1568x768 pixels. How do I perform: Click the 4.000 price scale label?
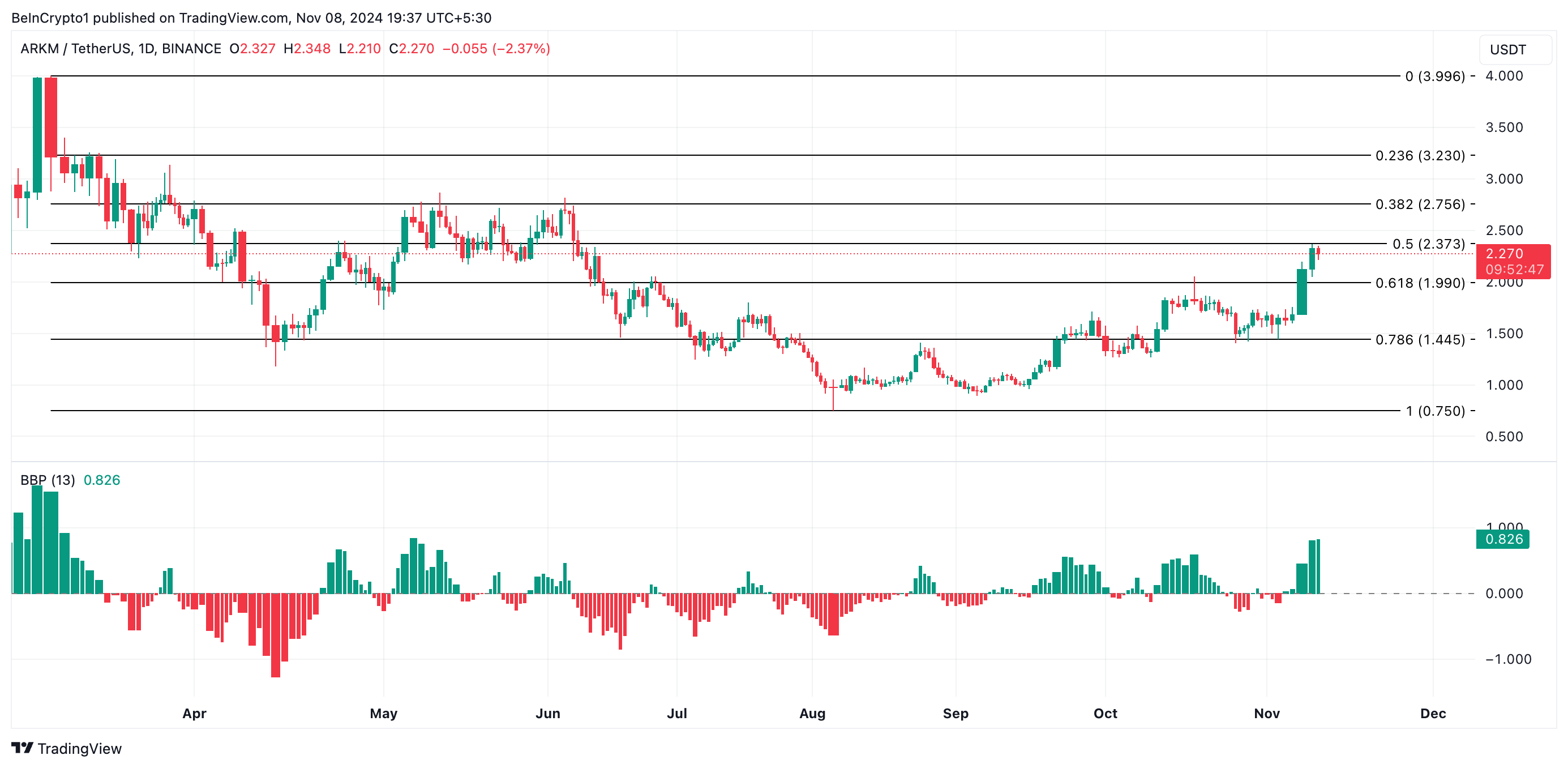pyautogui.click(x=1503, y=76)
